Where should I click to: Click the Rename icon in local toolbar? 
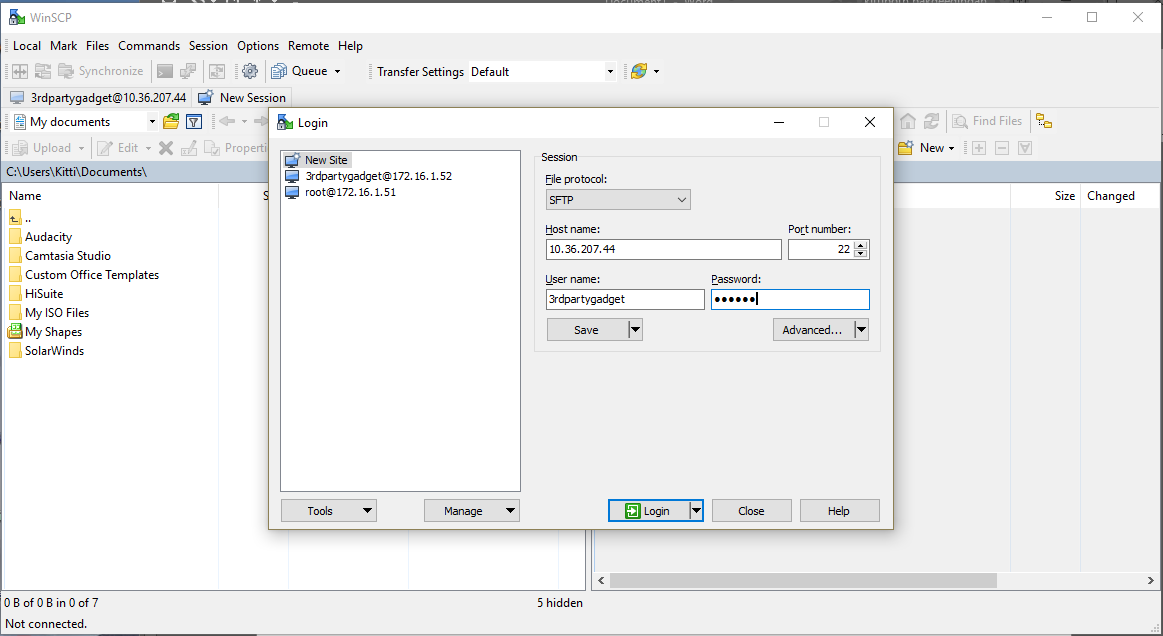pos(189,148)
